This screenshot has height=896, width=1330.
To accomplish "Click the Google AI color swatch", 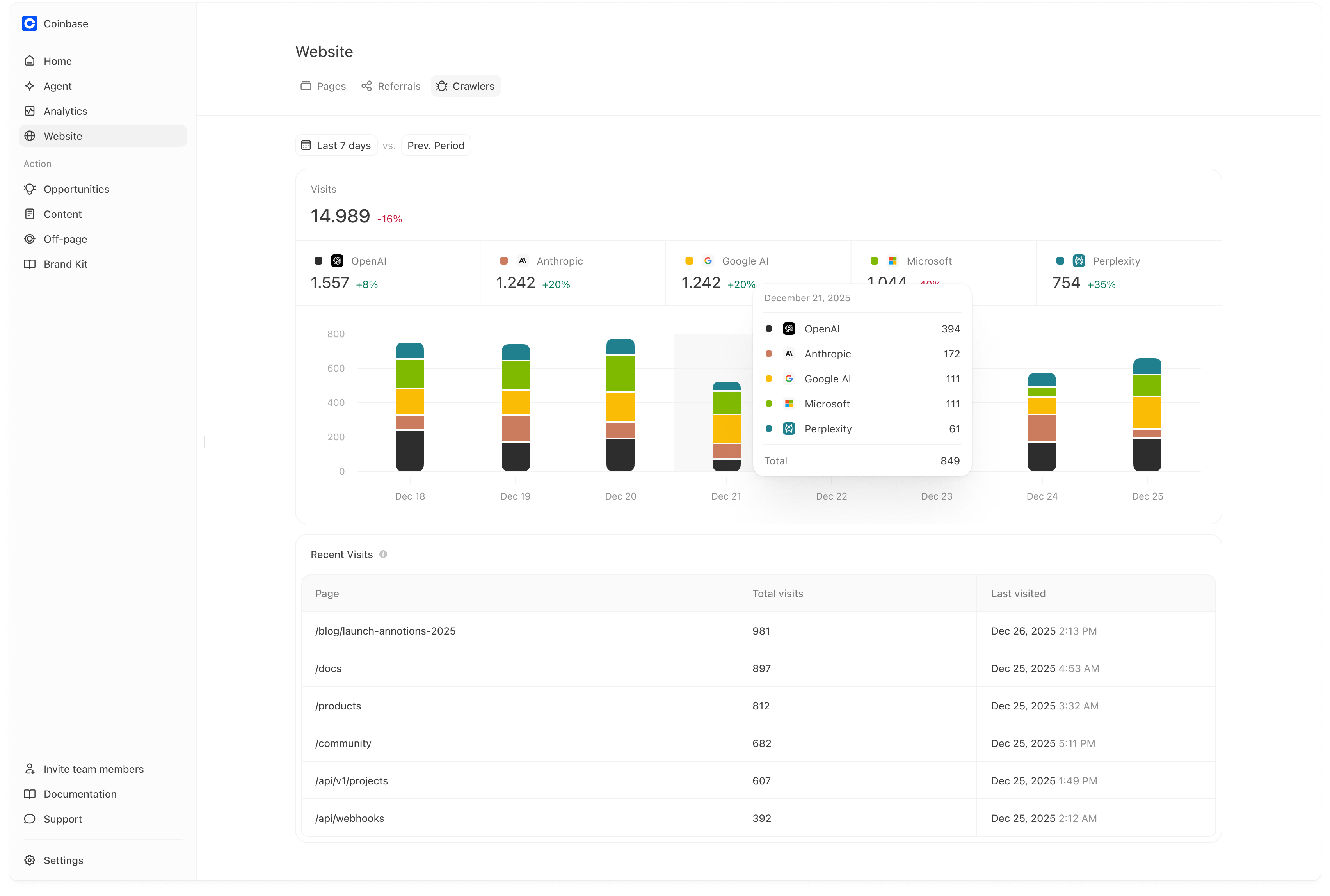I will pos(689,261).
